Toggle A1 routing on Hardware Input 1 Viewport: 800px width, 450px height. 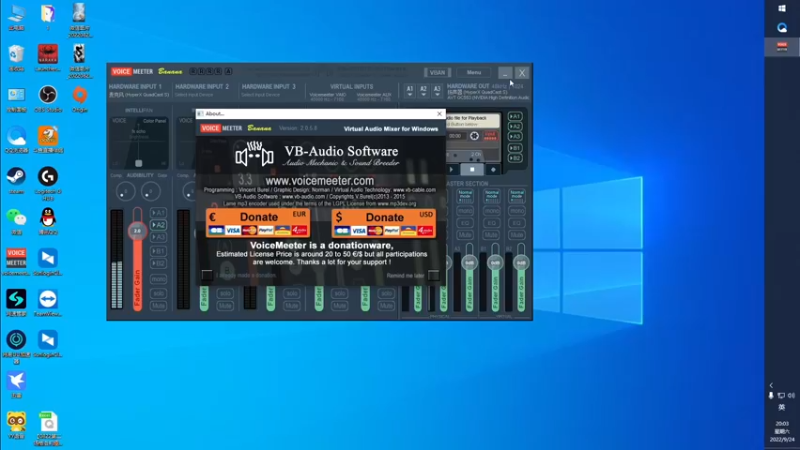coord(158,213)
